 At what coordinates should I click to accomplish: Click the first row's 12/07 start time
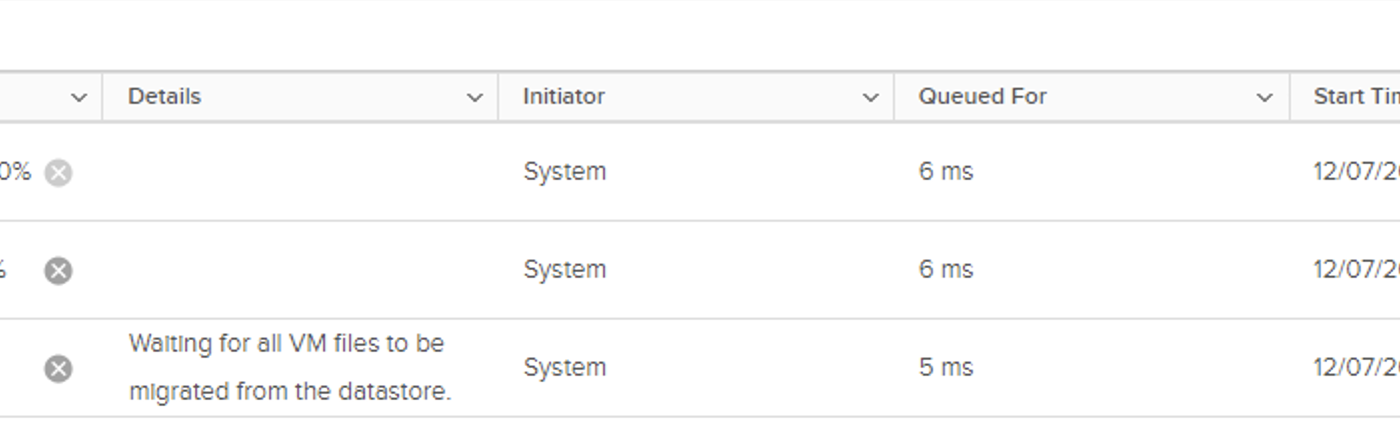[1356, 172]
